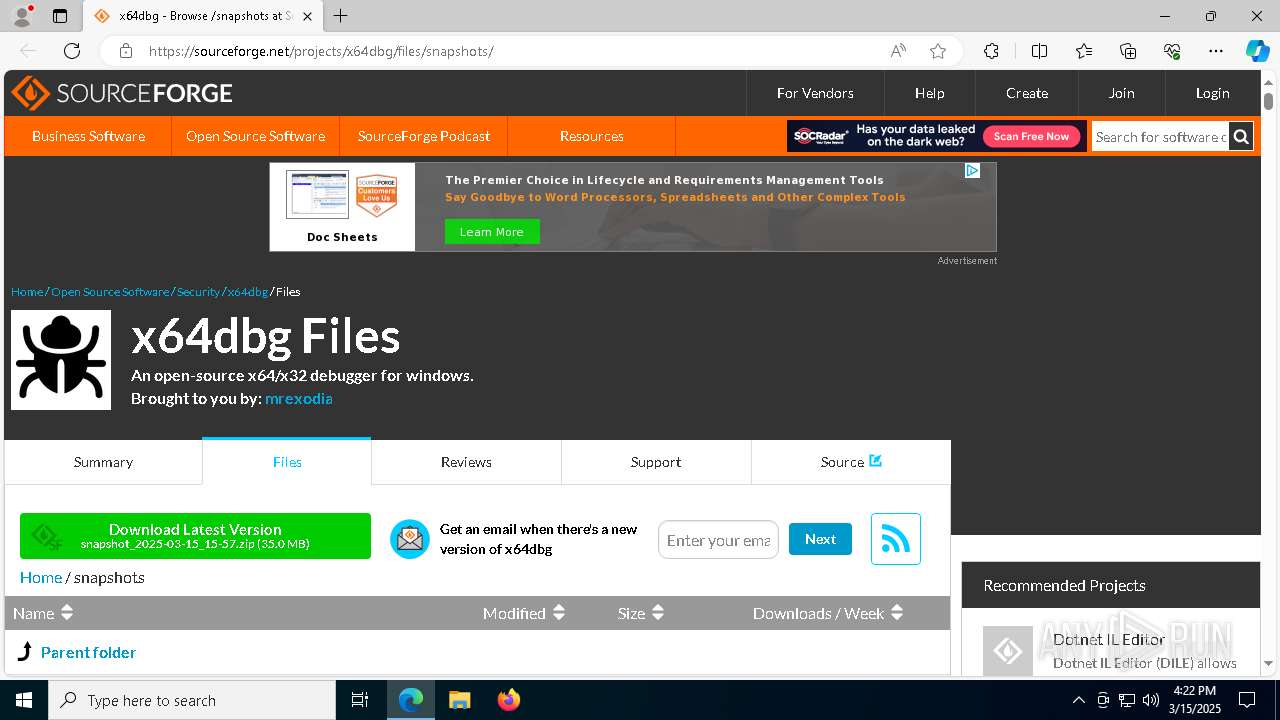Switch to the Files tab

tap(287, 462)
